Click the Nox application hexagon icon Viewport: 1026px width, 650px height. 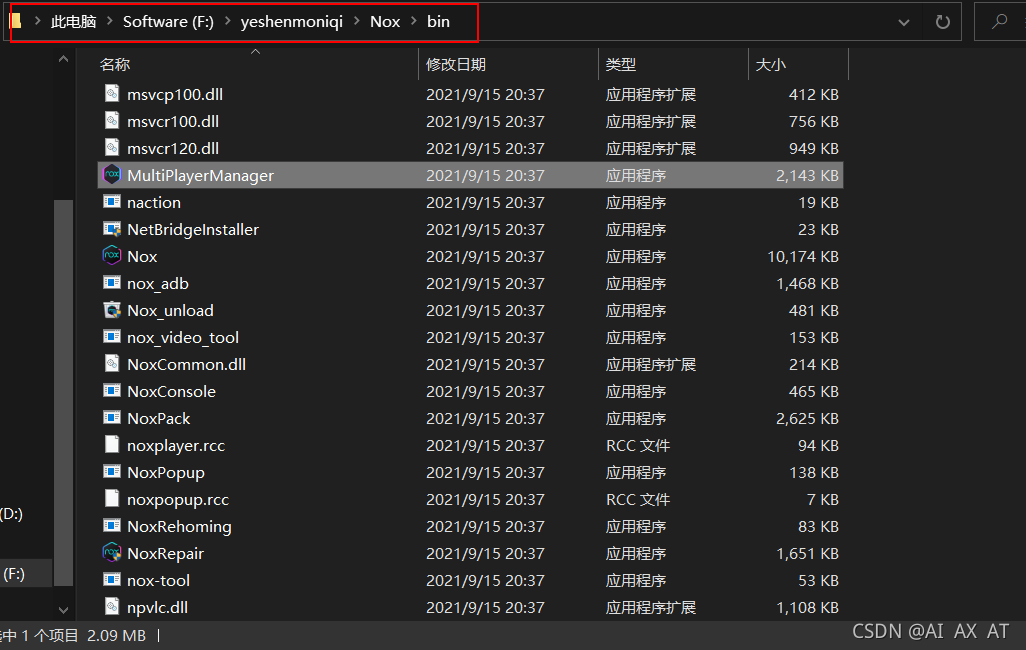click(x=112, y=255)
